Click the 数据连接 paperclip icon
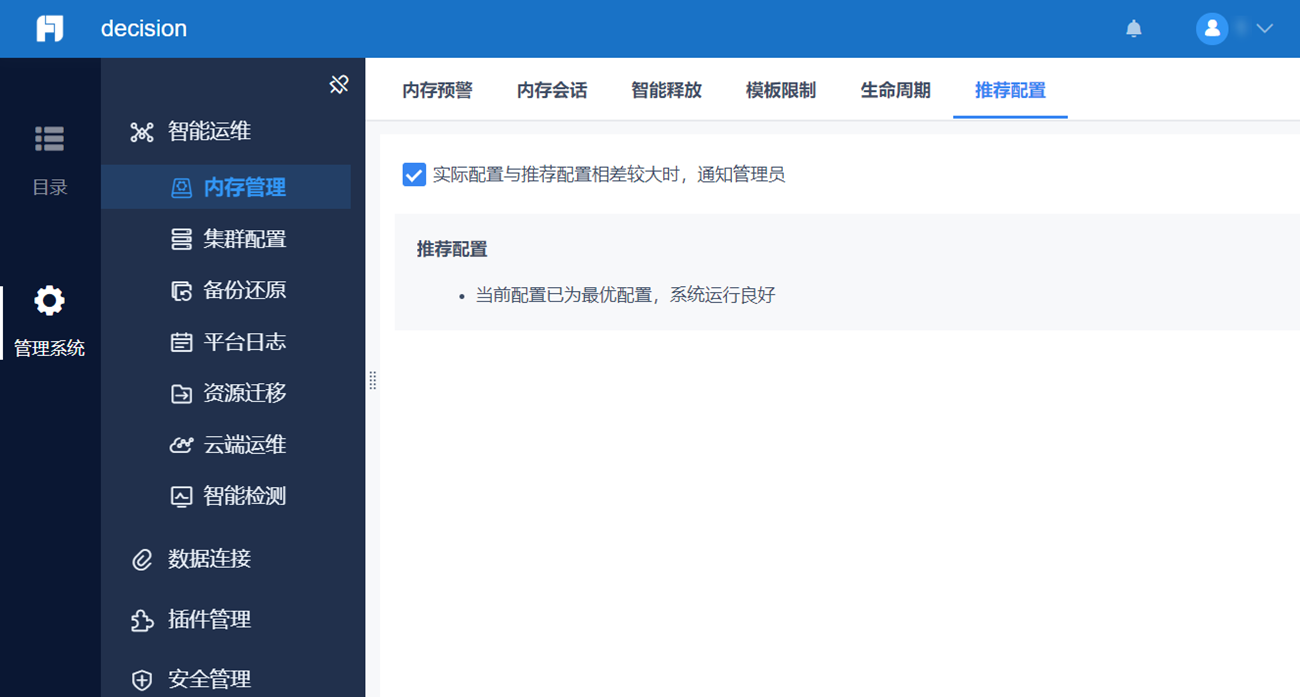The image size is (1300, 697). pos(142,559)
